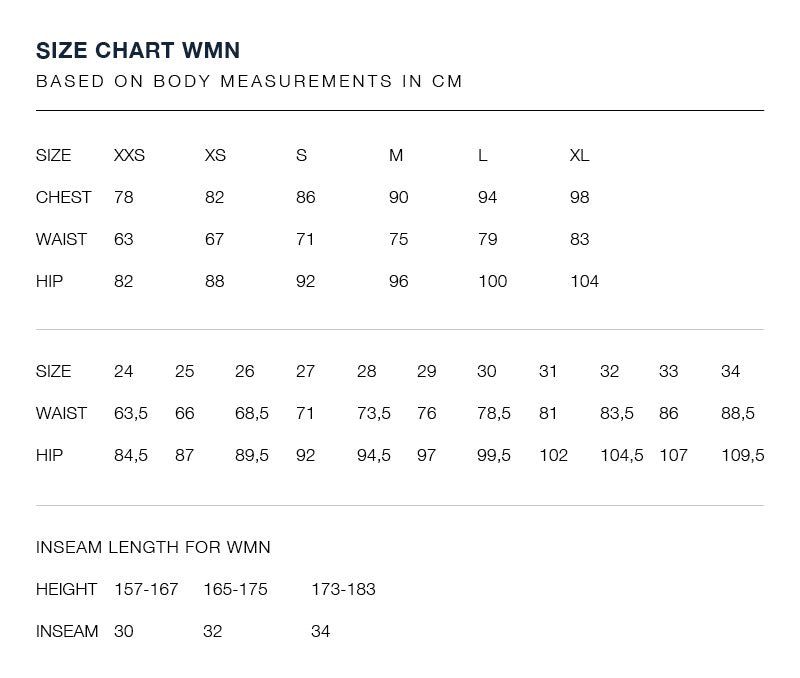Select the XXS size column header

click(x=129, y=155)
